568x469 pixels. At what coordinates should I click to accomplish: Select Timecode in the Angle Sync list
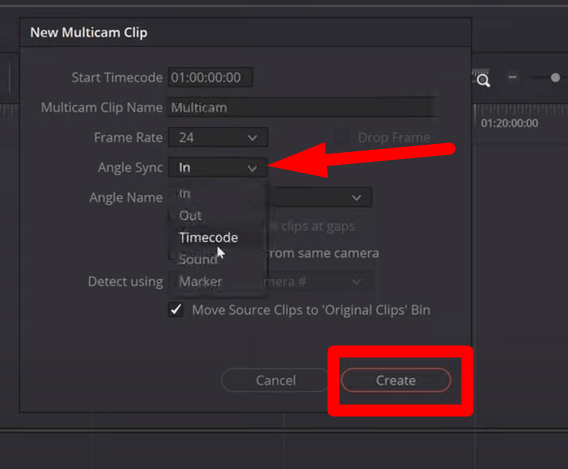pyautogui.click(x=209, y=238)
